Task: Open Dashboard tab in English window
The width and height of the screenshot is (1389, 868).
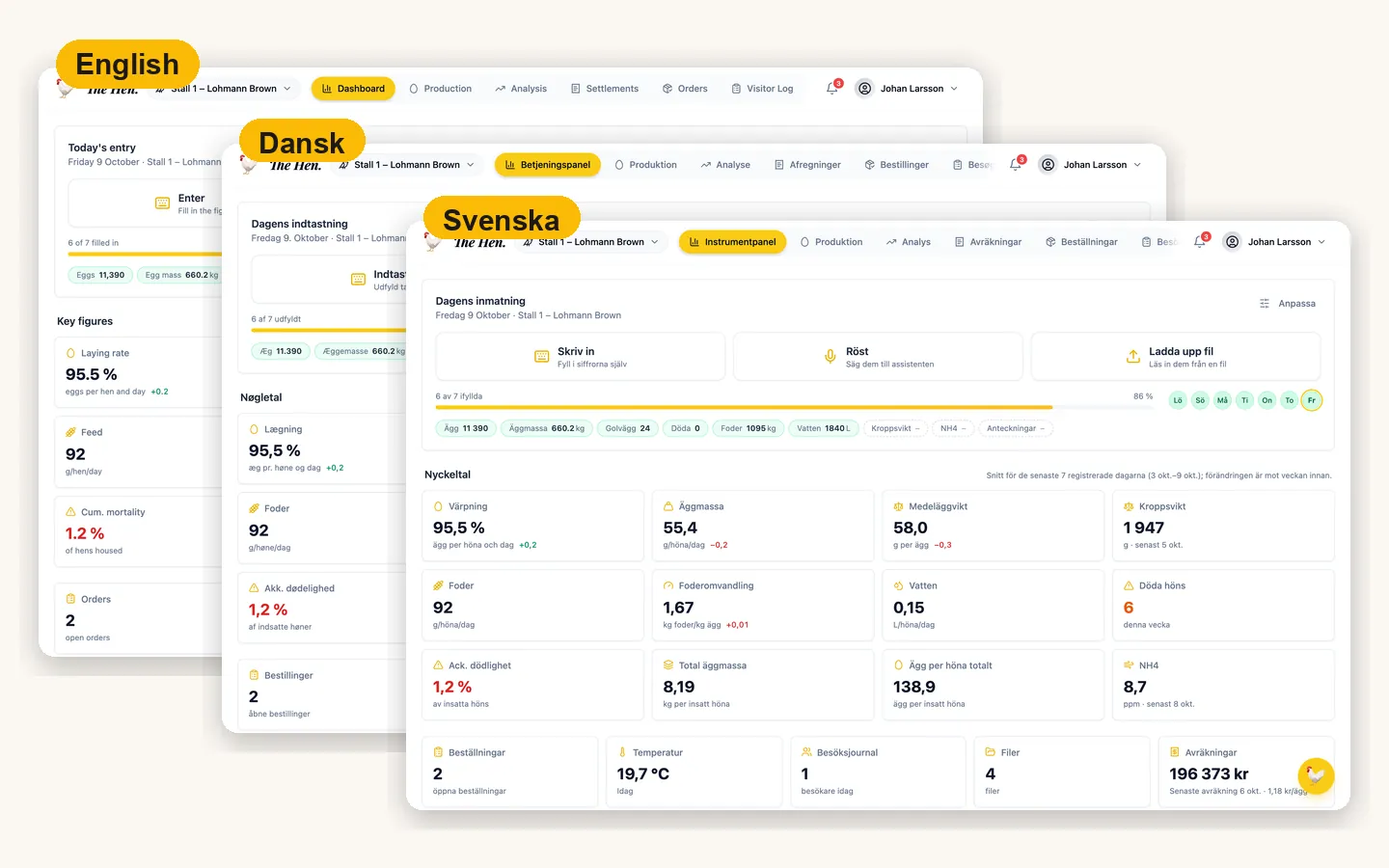Action: pos(353,89)
